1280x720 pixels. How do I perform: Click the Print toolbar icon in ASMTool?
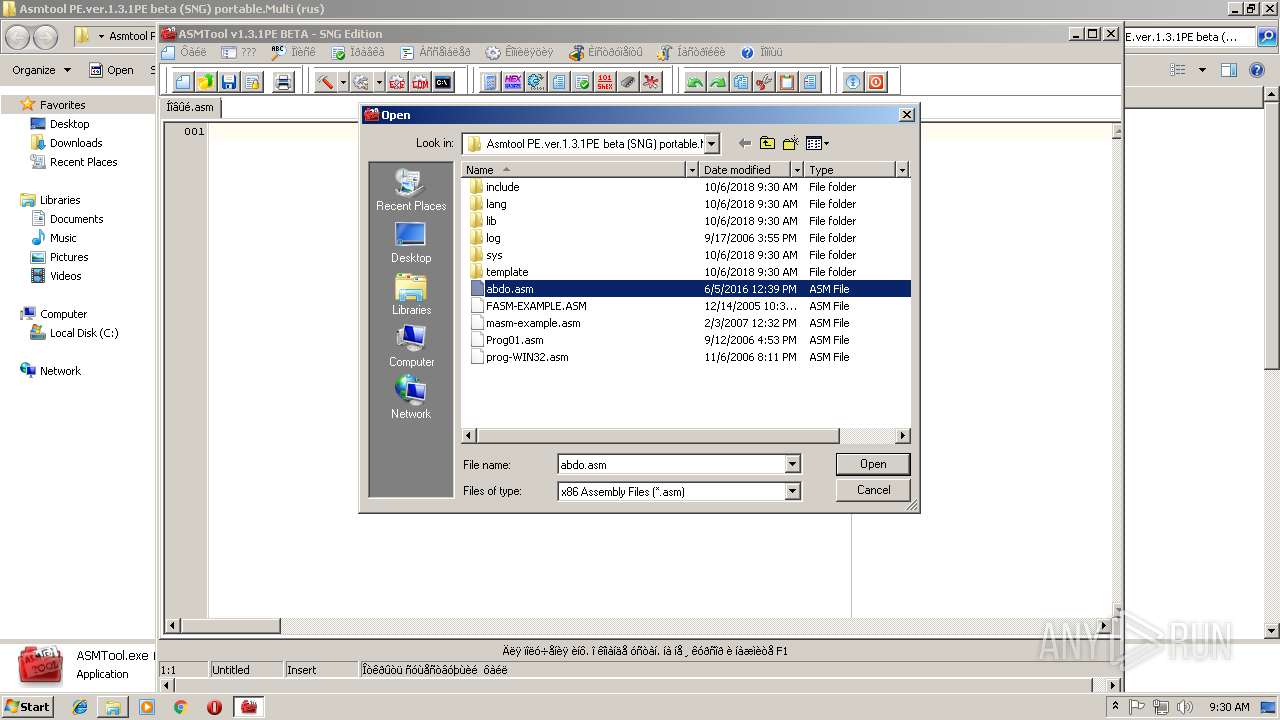283,82
